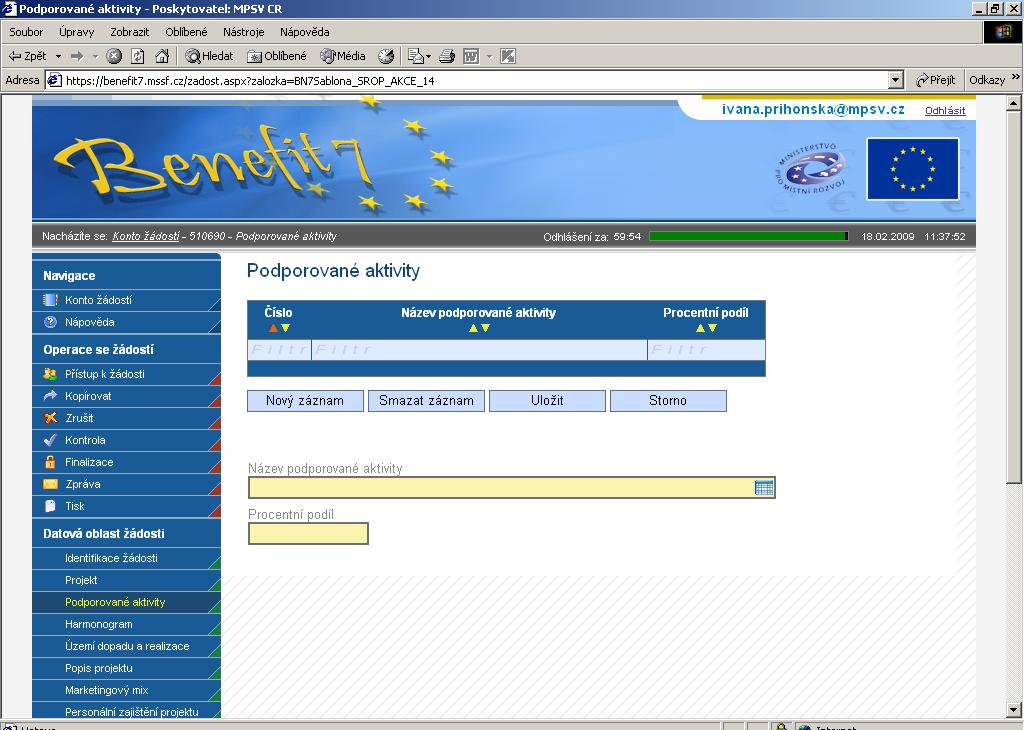Sort Název podporované aktivity column descending
The height and width of the screenshot is (730, 1024).
click(485, 328)
